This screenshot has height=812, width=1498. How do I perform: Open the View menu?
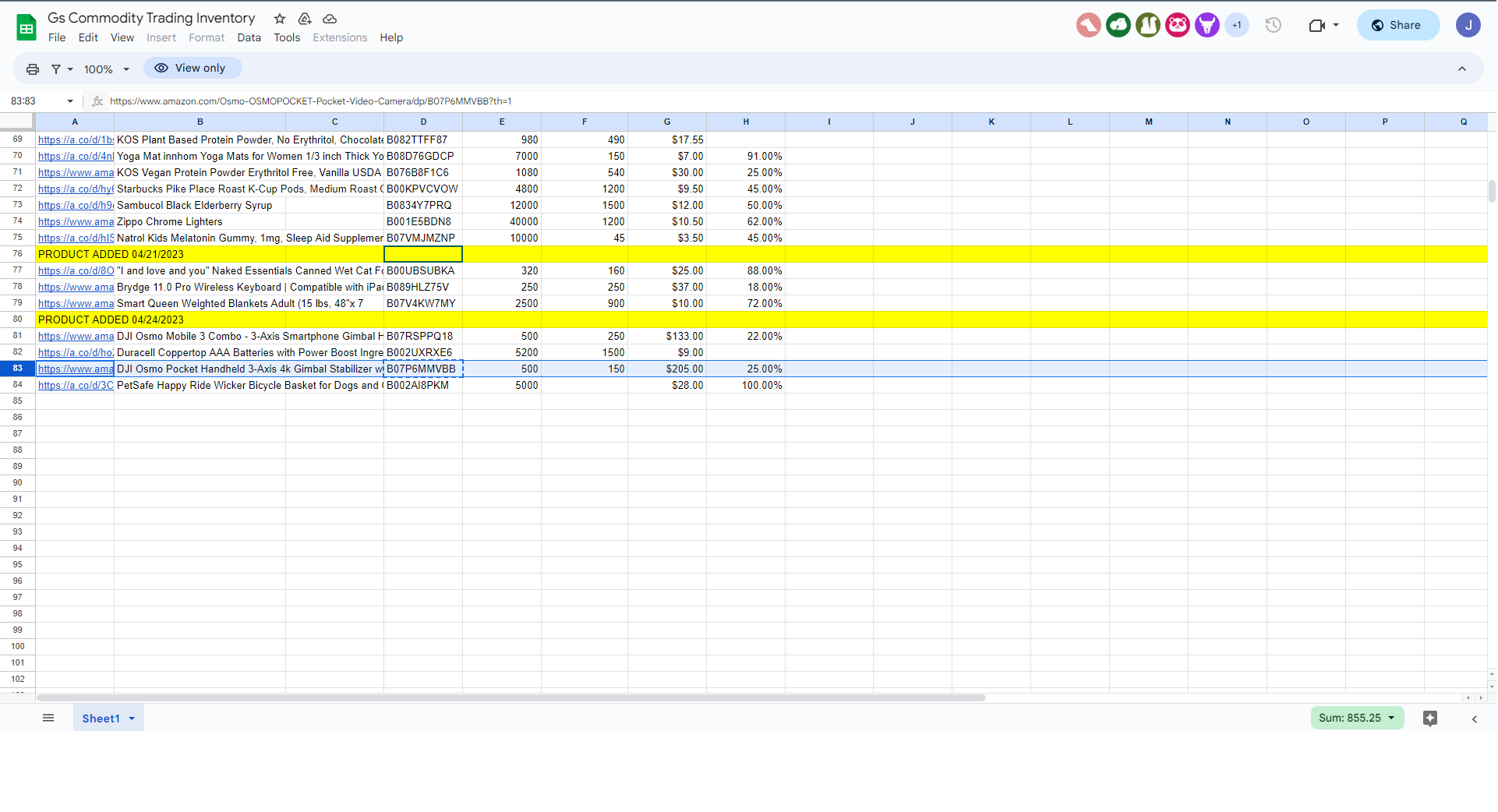coord(122,38)
